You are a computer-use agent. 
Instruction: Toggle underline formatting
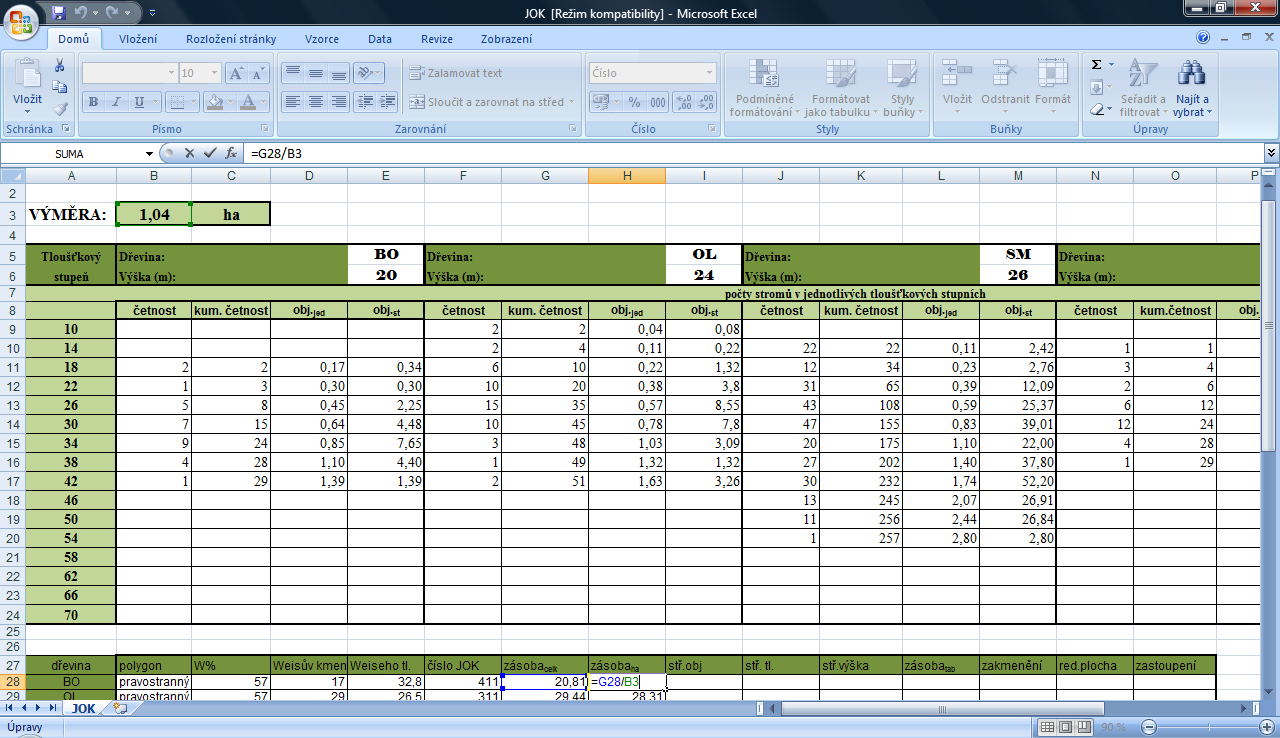pos(138,102)
